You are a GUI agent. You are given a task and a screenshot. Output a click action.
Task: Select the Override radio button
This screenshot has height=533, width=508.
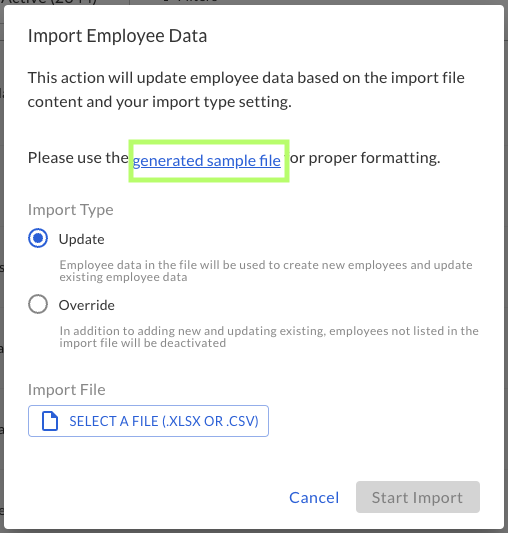[x=38, y=304]
